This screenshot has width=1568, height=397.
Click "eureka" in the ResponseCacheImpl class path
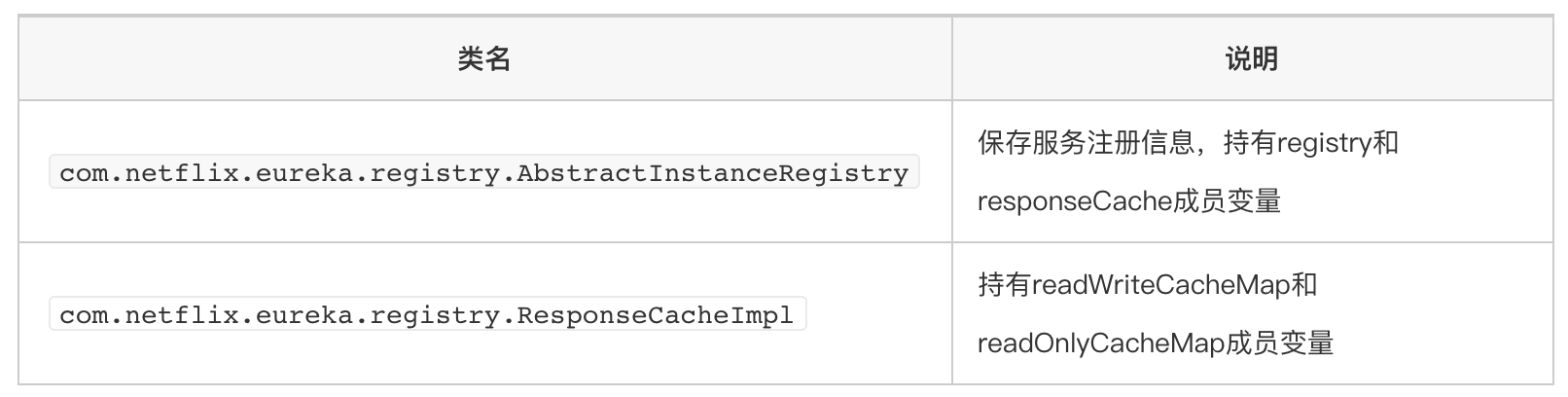pyautogui.click(x=304, y=315)
